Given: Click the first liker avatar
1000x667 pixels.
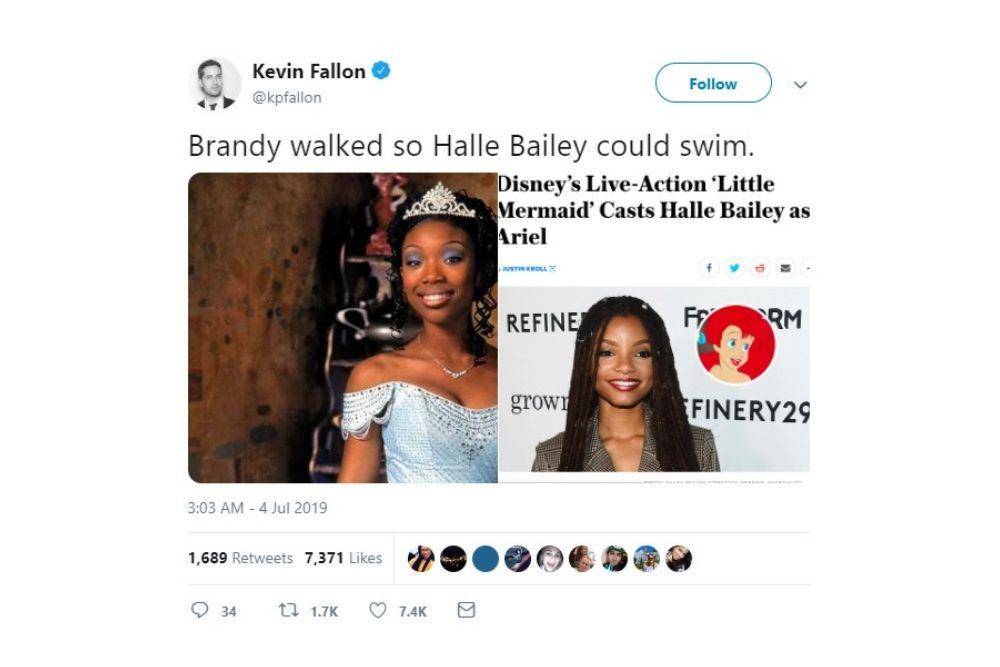Looking at the screenshot, I should click(421, 559).
